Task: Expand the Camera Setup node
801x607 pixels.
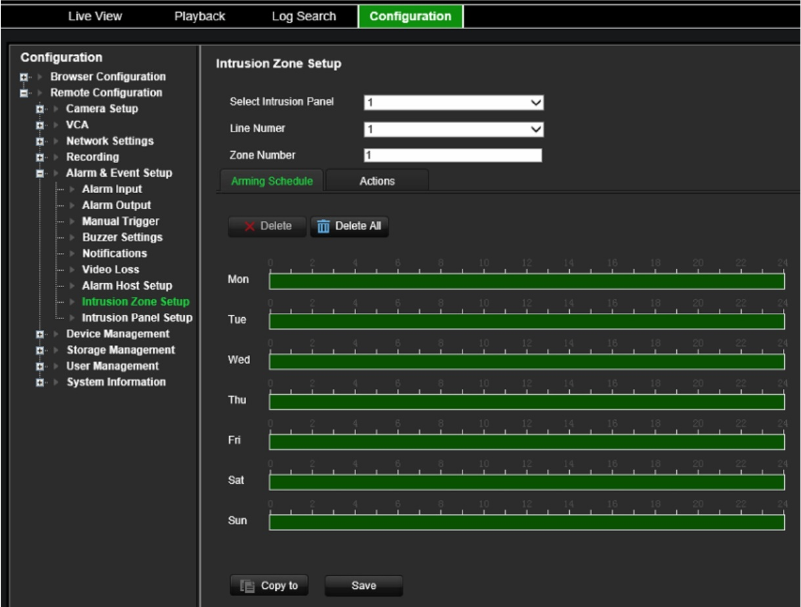Action: pyautogui.click(x=40, y=109)
